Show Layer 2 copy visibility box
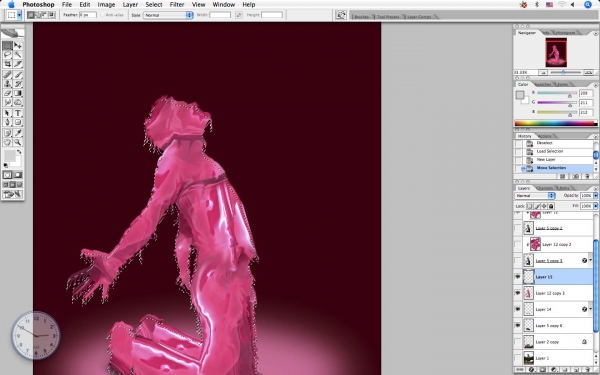Image resolution: width=600 pixels, height=375 pixels. pos(518,342)
